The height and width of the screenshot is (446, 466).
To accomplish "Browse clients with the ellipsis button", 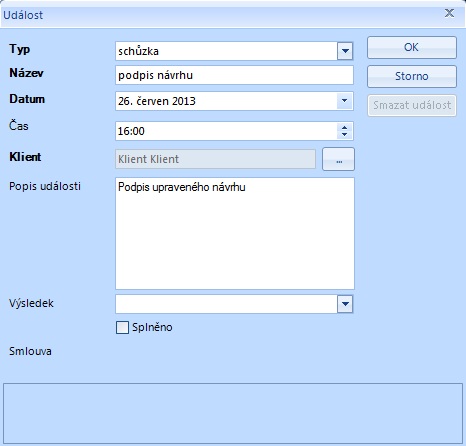I will pos(339,159).
